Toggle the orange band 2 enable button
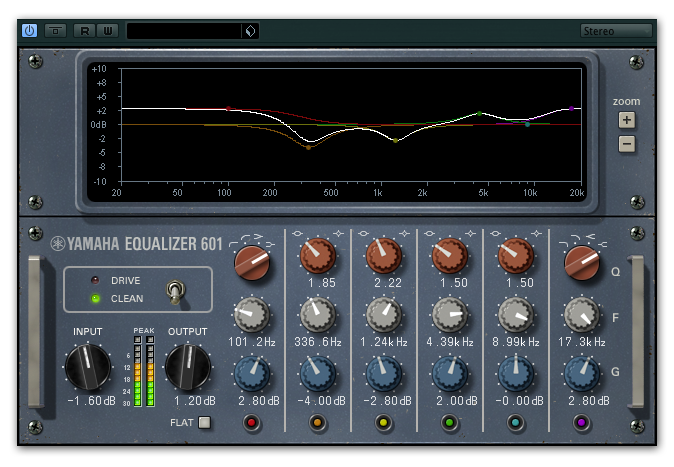 pos(318,423)
